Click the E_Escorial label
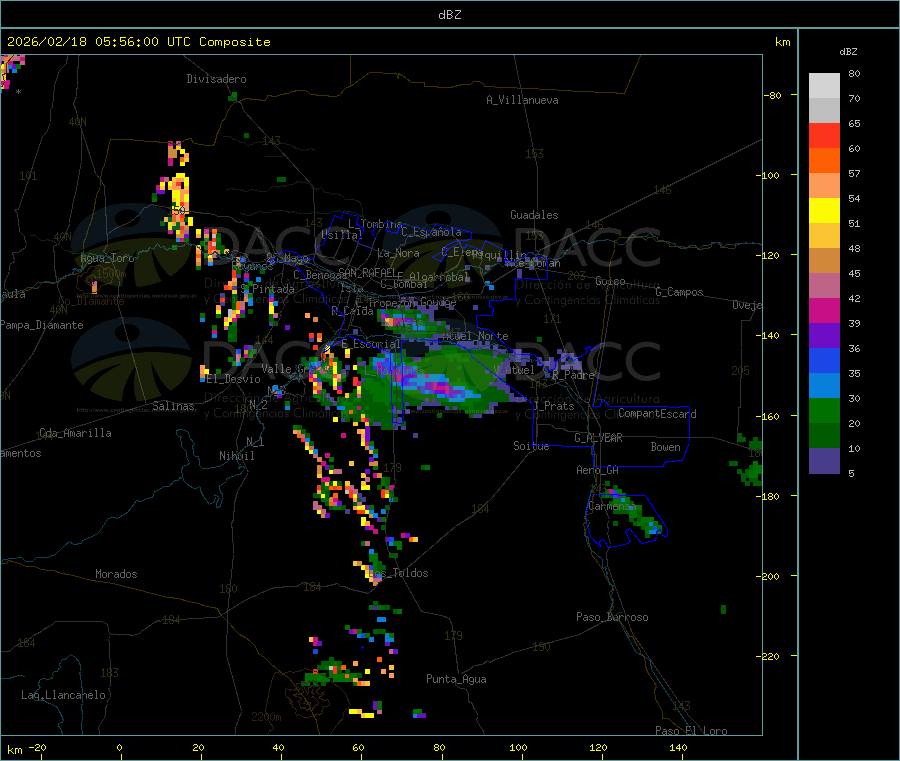The image size is (900, 761). pos(371,344)
